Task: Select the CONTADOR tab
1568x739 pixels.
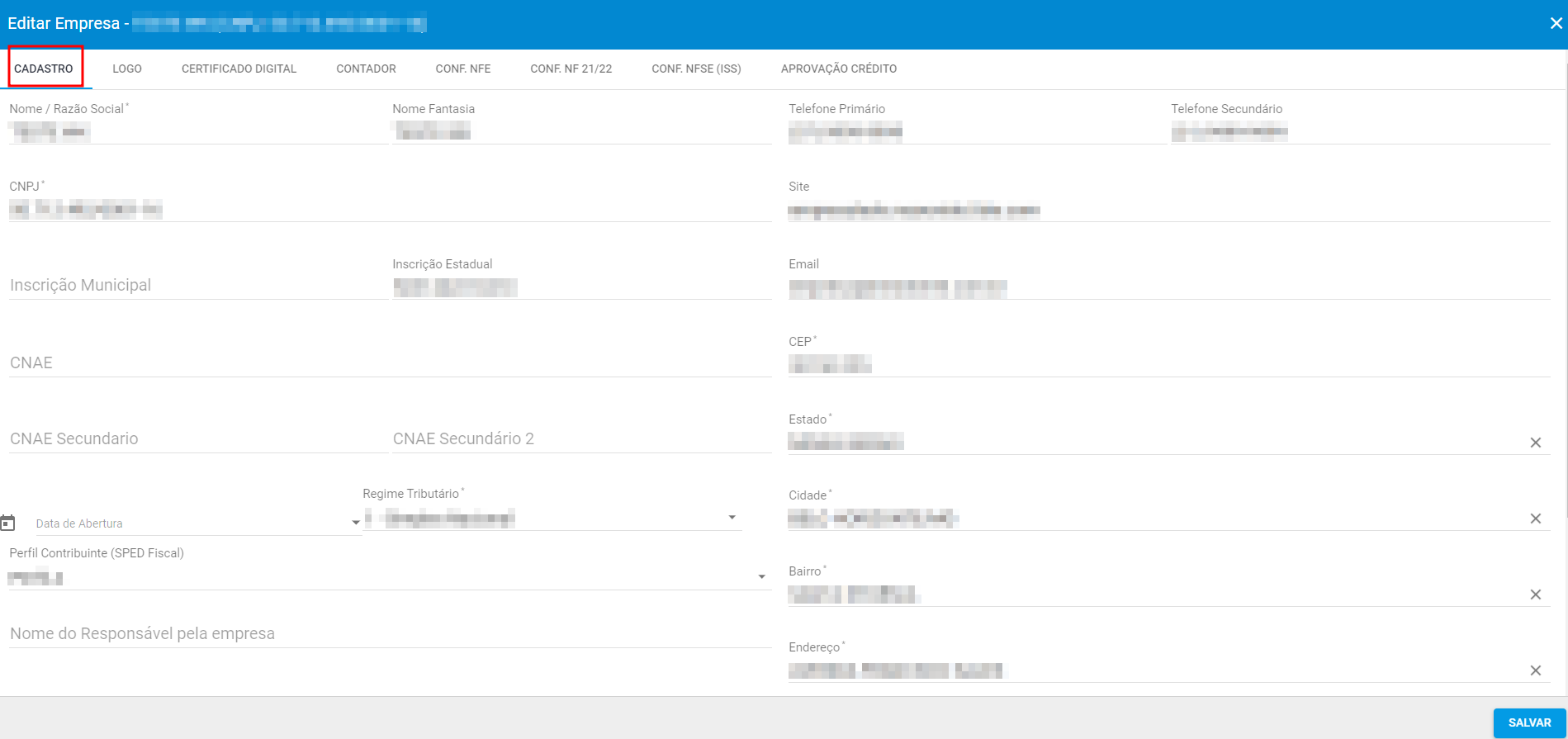Action: pyautogui.click(x=366, y=69)
